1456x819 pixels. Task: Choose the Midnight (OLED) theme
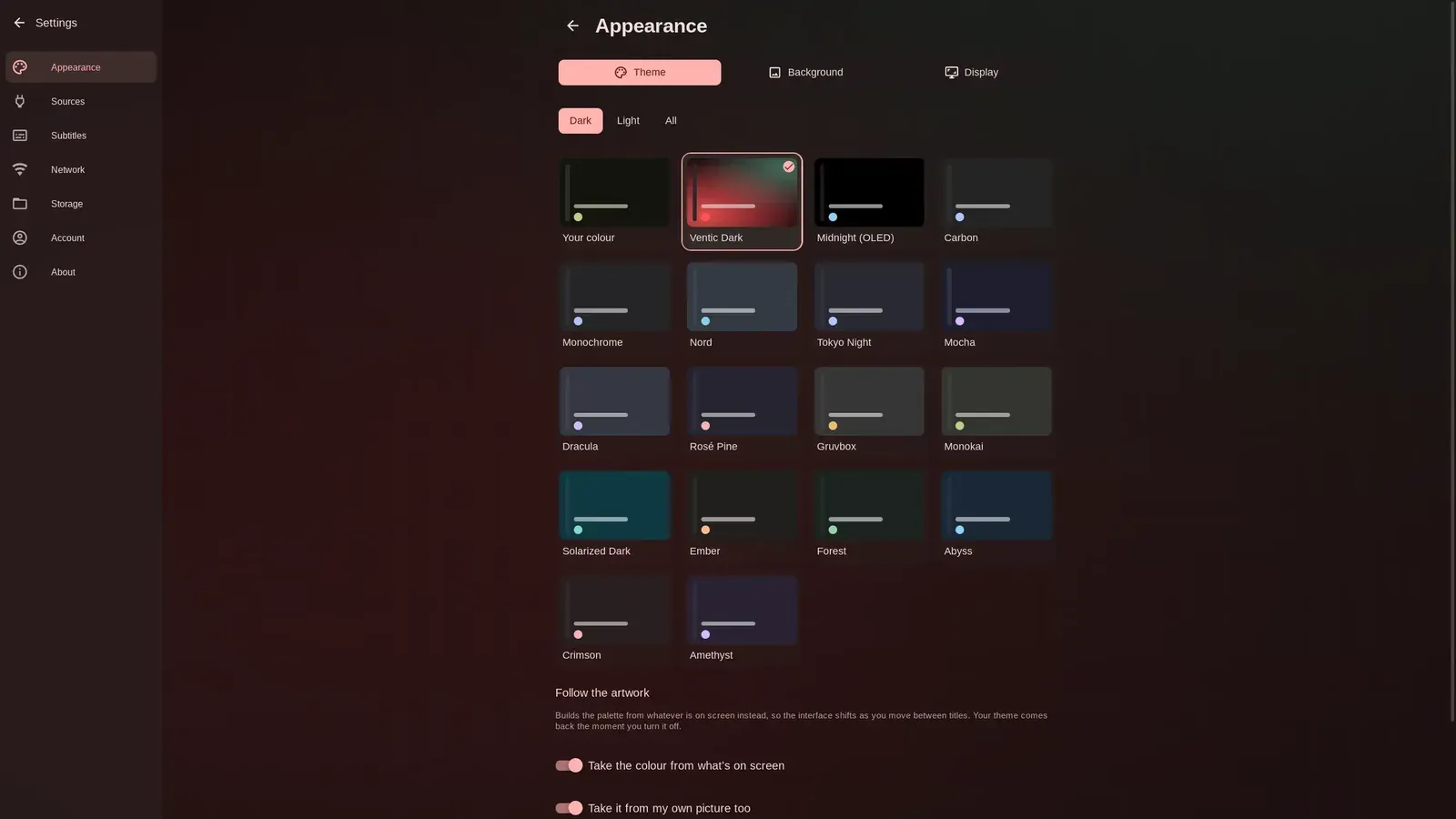(869, 201)
